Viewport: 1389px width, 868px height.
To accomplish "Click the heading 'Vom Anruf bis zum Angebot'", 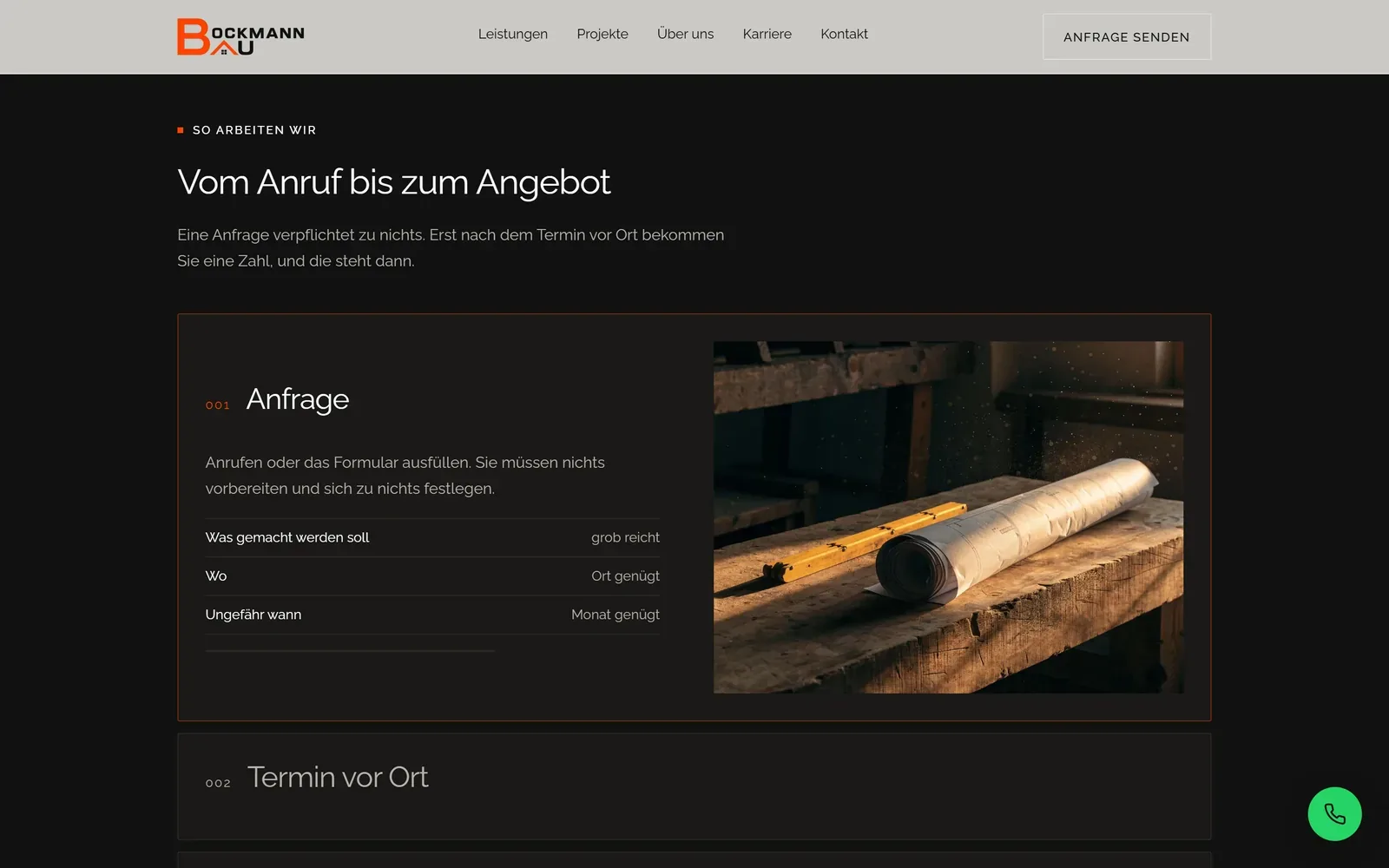I will click(x=394, y=182).
